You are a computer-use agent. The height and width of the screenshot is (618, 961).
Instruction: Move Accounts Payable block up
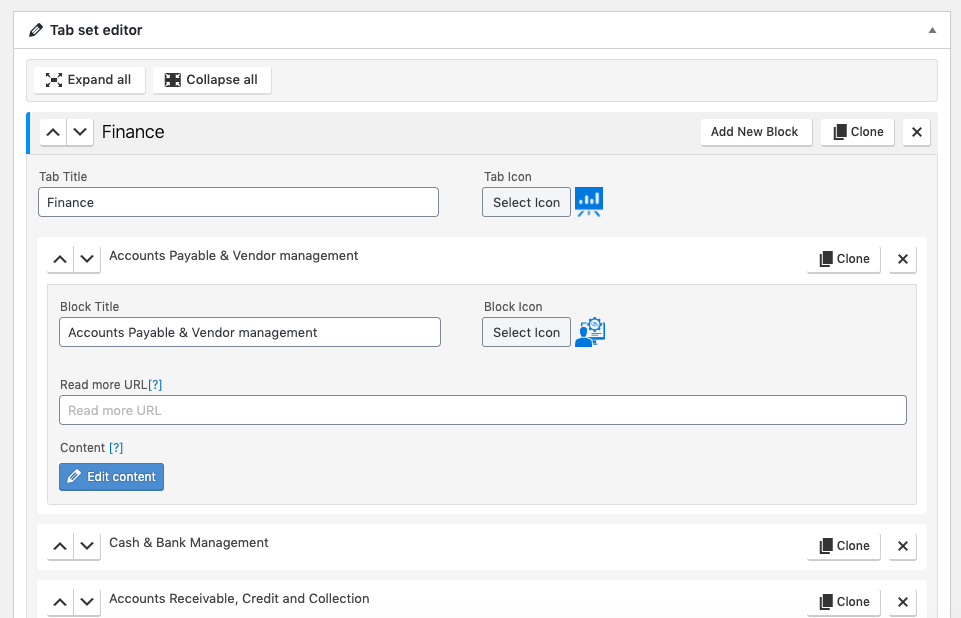tap(60, 259)
